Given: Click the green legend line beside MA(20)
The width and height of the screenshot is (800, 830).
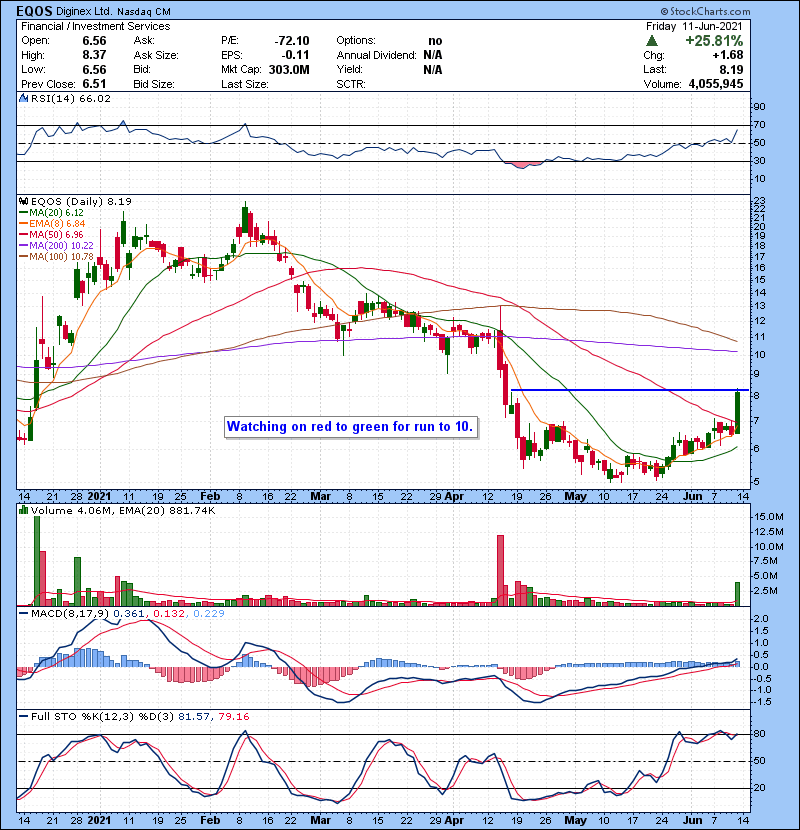Looking at the screenshot, I should [x=23, y=213].
